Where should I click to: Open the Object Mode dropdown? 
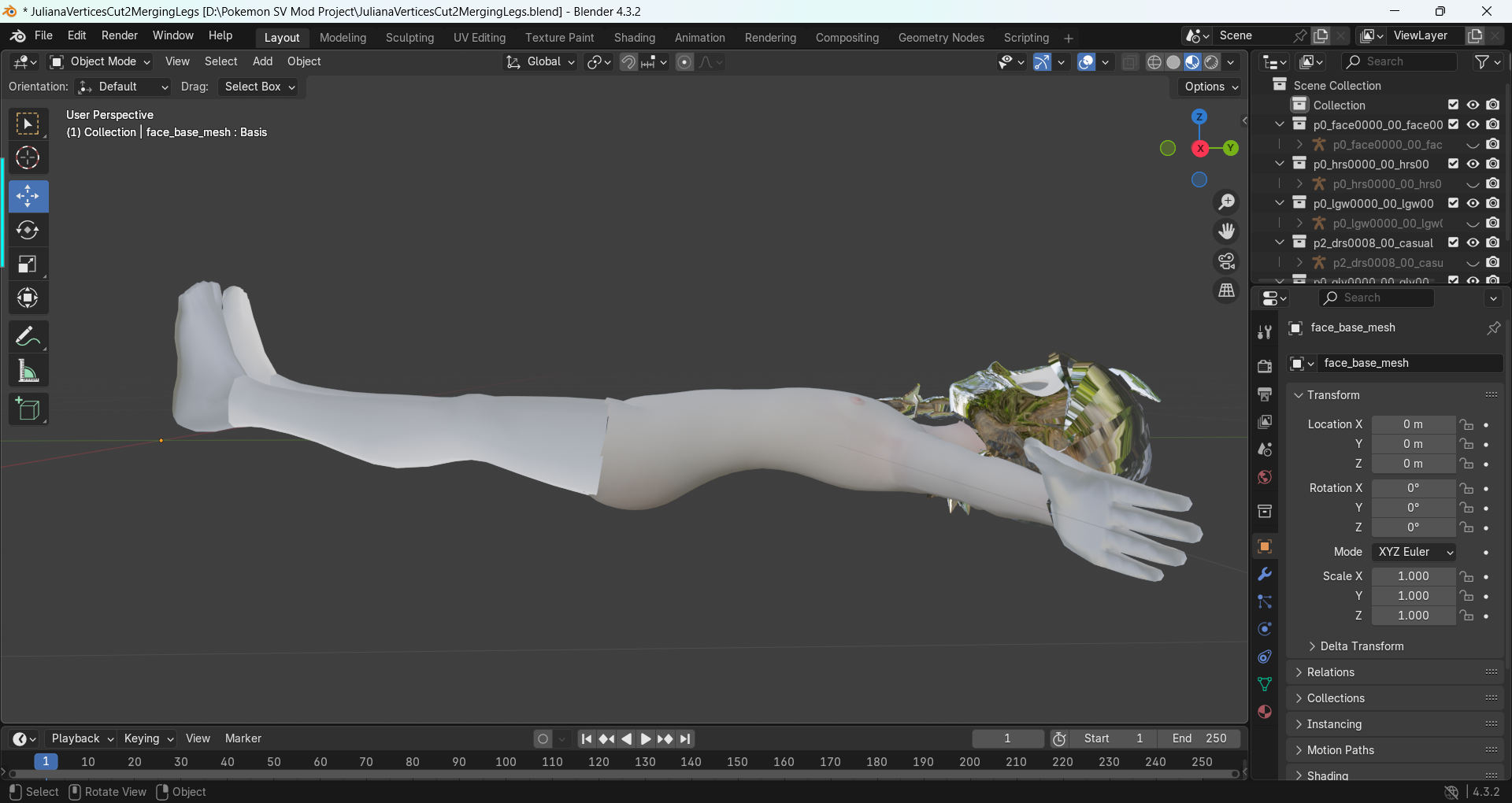coord(100,62)
